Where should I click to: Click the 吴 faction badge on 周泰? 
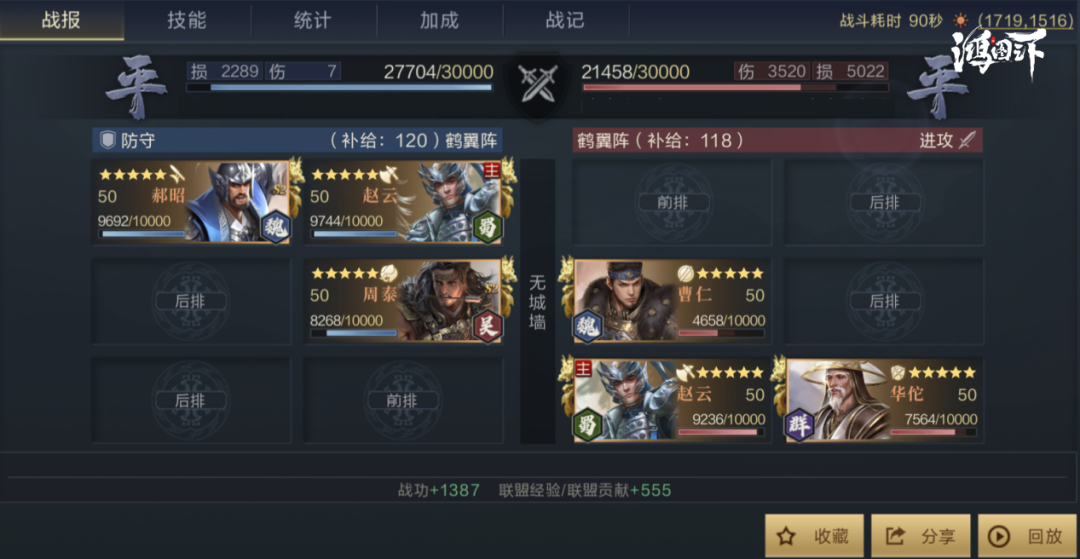click(487, 326)
